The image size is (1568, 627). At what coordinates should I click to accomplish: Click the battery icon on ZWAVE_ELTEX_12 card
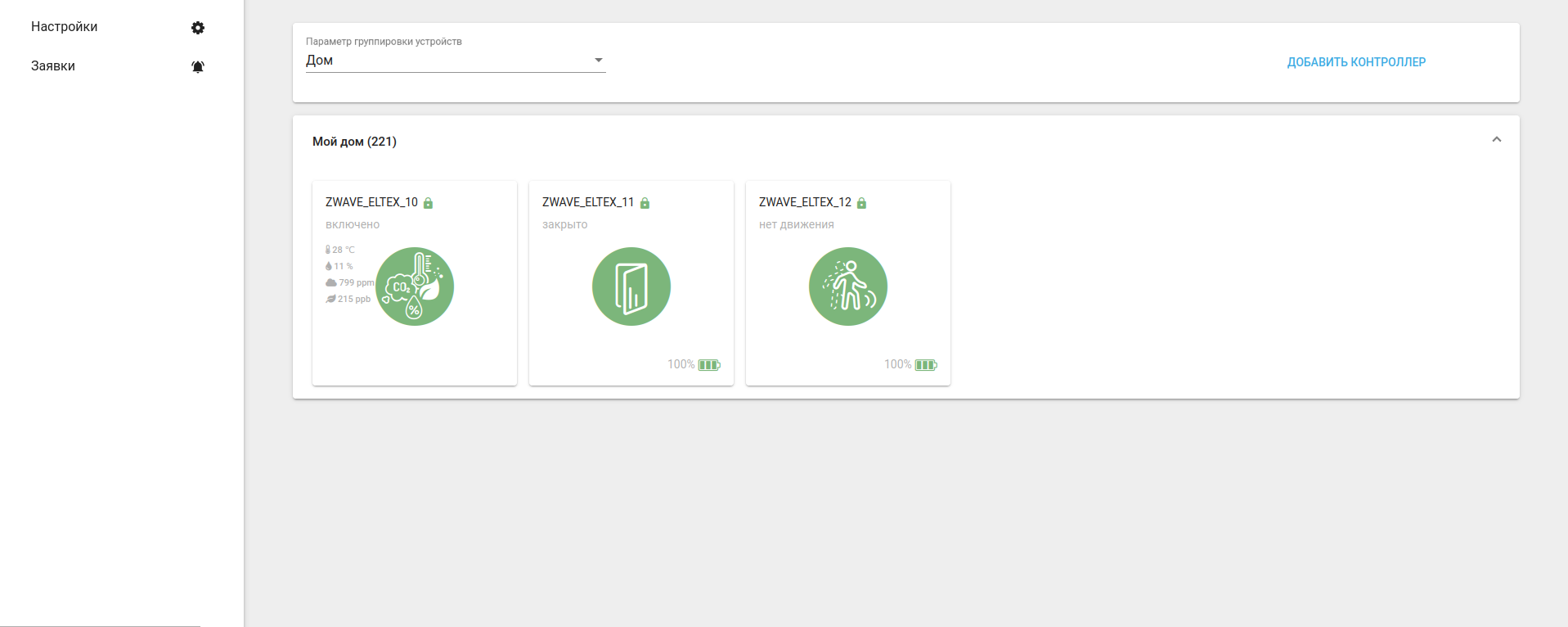coord(926,365)
